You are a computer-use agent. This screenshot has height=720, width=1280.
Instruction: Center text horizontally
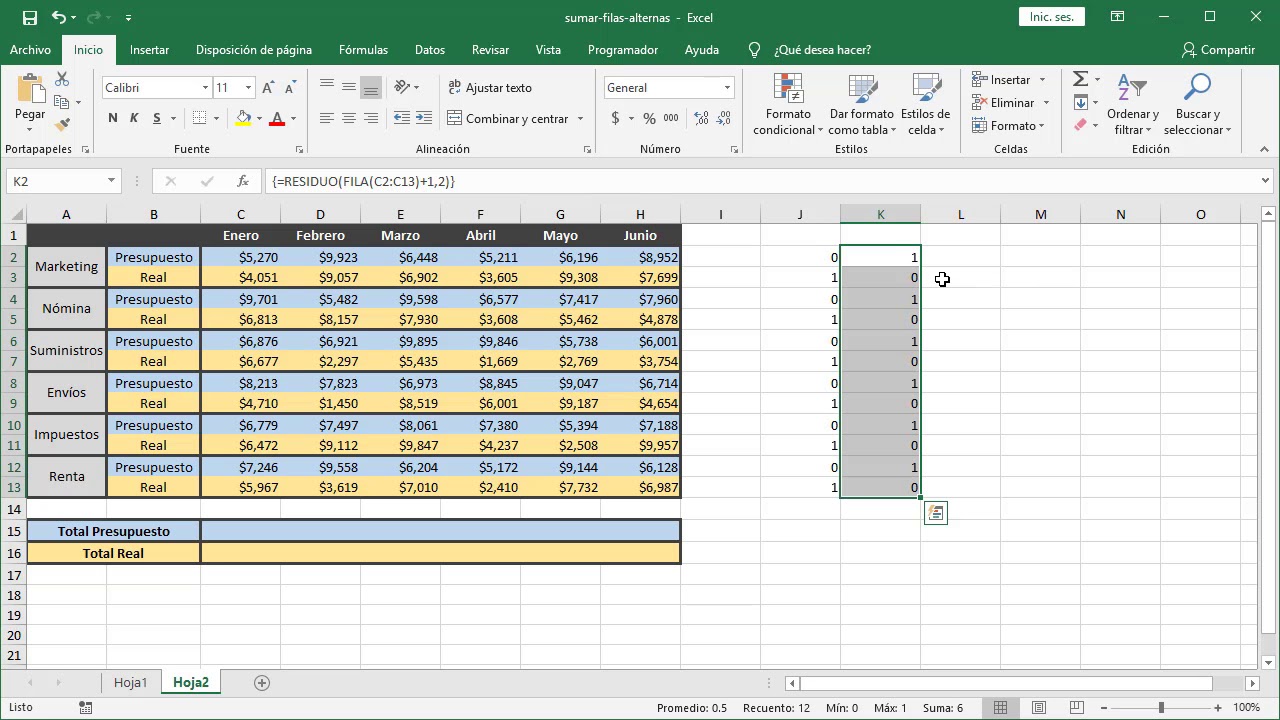point(349,118)
